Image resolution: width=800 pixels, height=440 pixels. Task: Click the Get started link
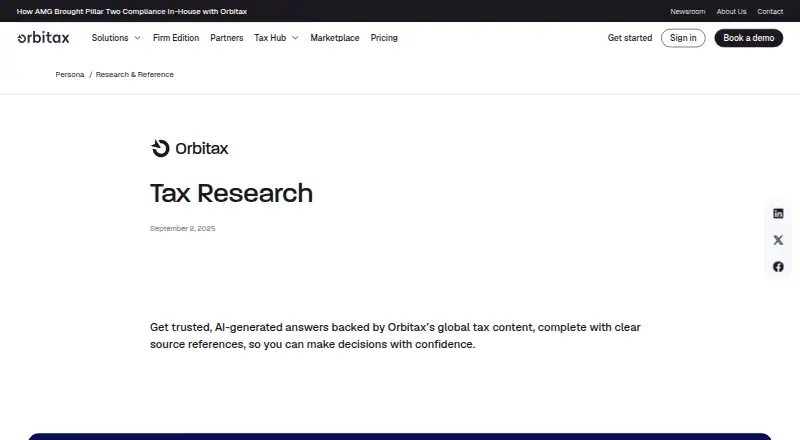pyautogui.click(x=630, y=38)
